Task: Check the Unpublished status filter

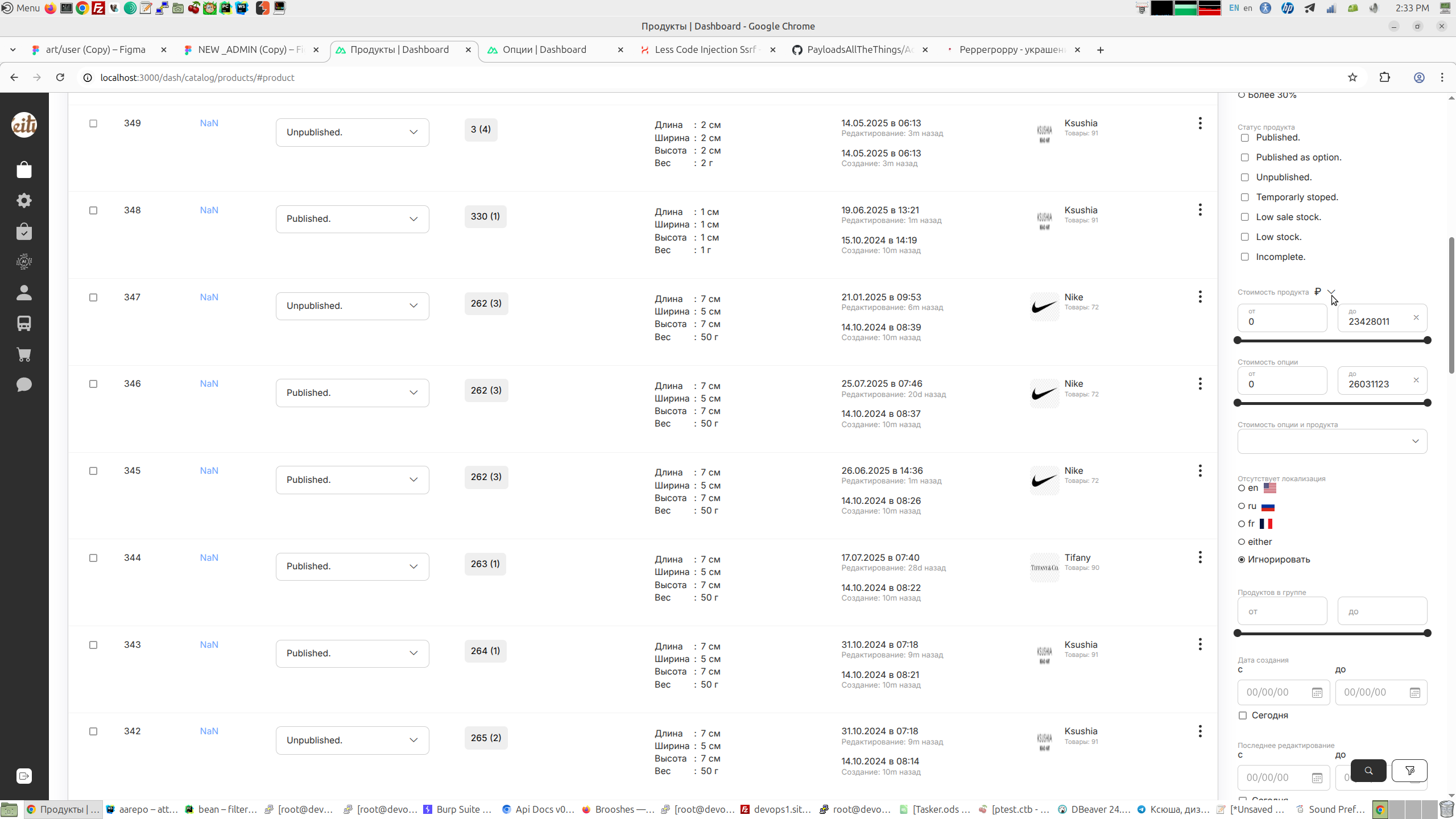Action: [1245, 177]
